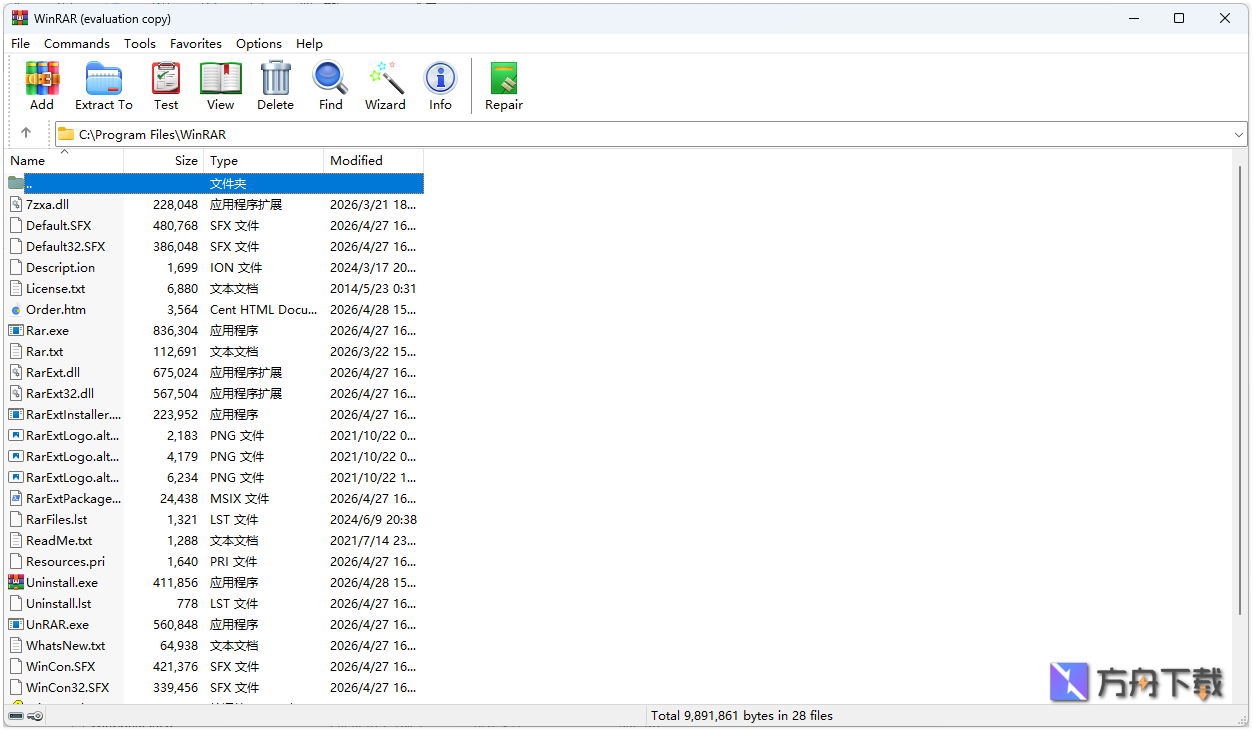Sort by the Name column header

click(x=65, y=160)
